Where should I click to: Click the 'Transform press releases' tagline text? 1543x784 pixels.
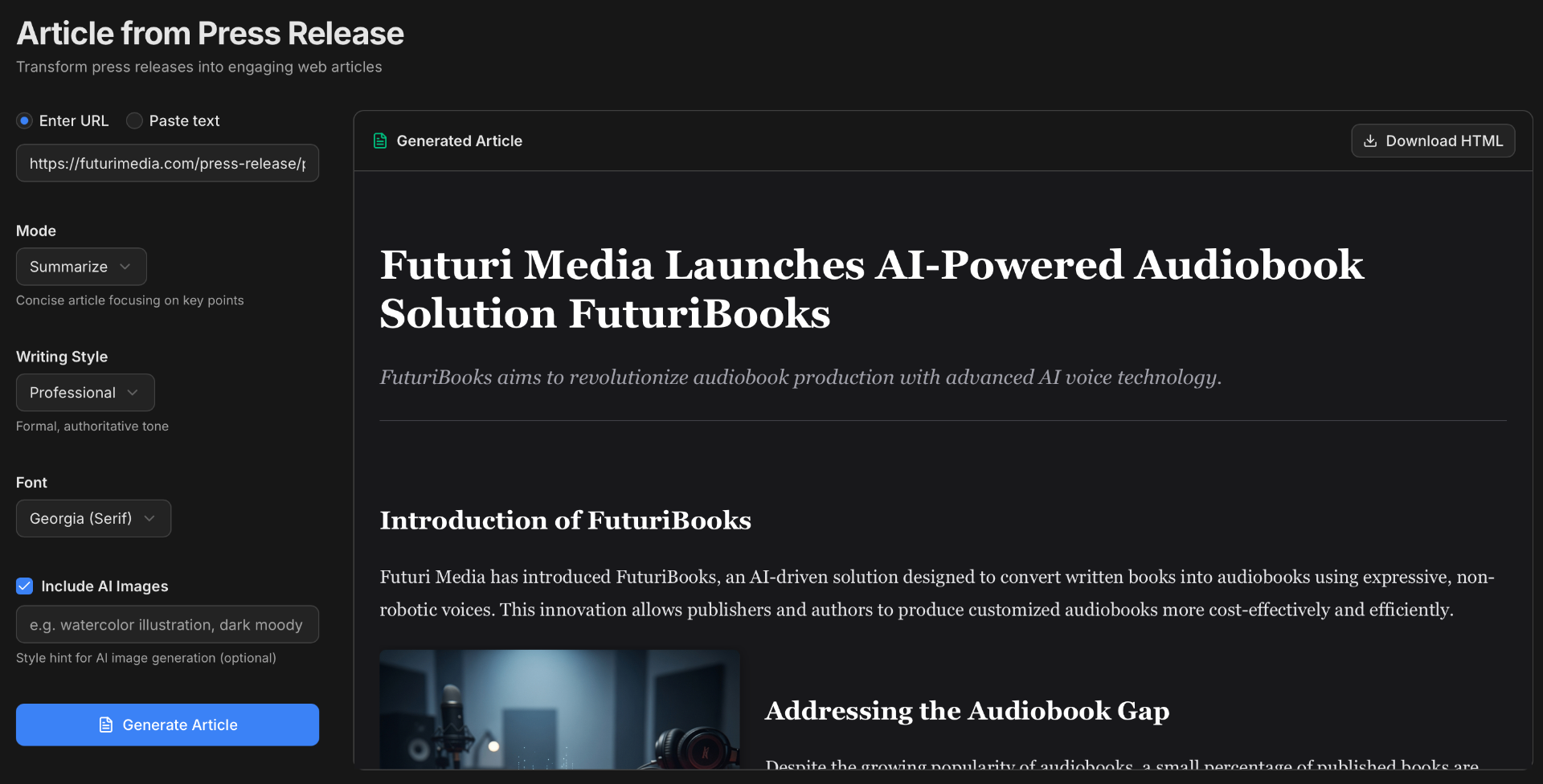pos(199,67)
